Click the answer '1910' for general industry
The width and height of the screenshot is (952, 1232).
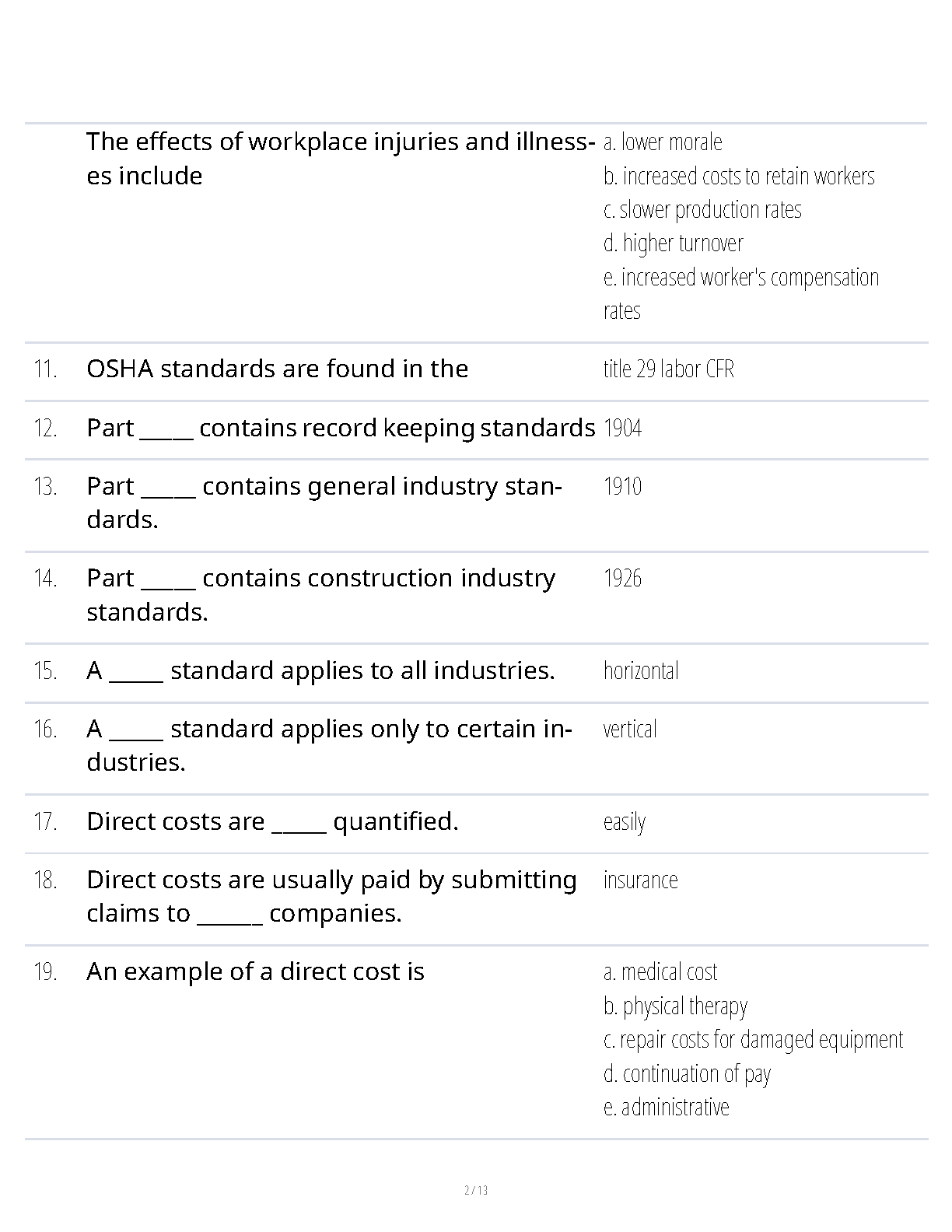(622, 486)
